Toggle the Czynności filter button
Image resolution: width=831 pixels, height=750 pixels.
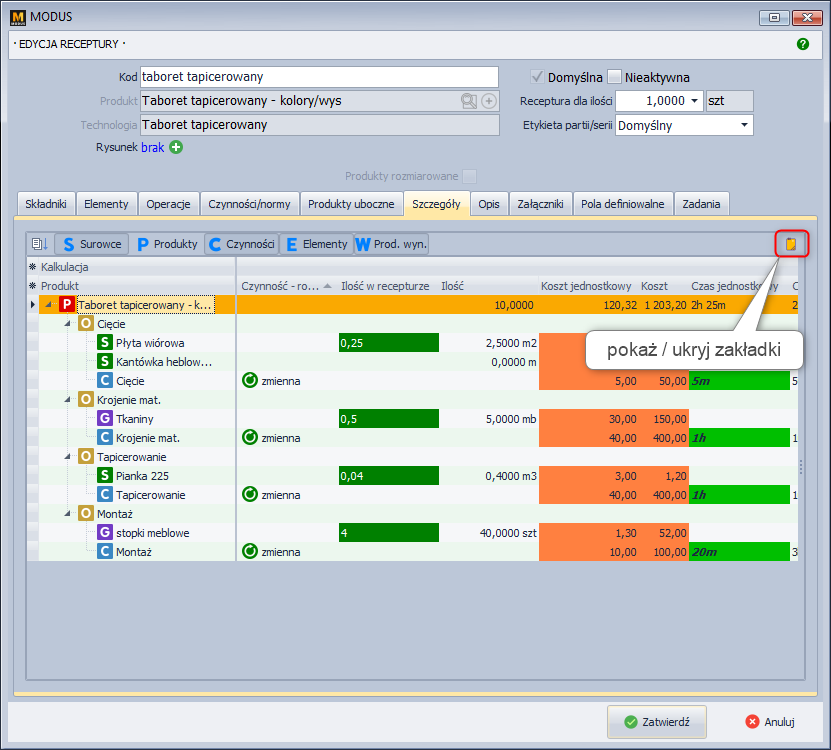pos(241,244)
